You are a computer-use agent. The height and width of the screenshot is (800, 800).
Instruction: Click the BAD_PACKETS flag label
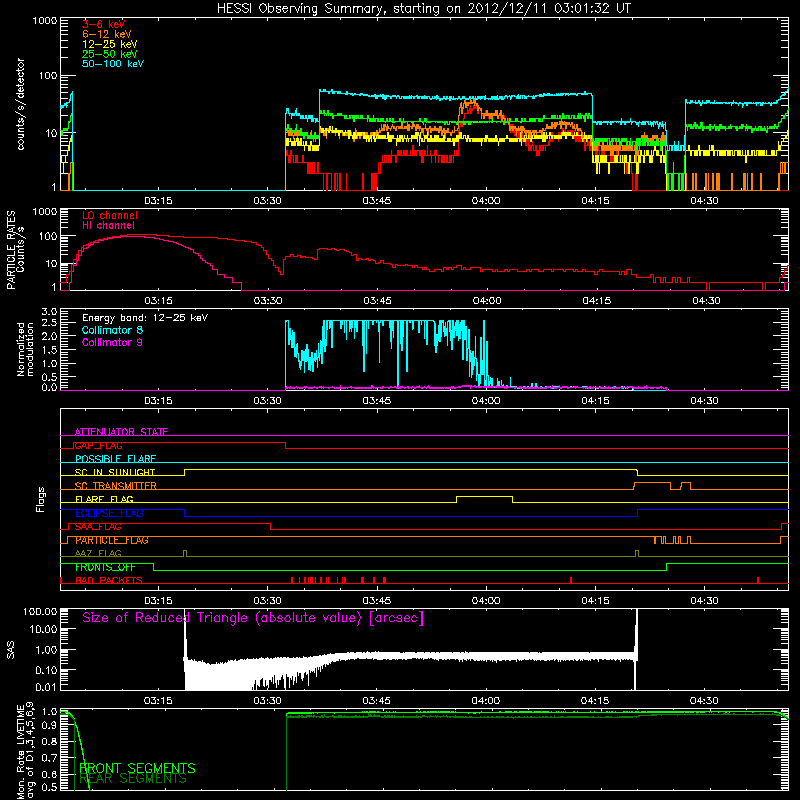109,581
